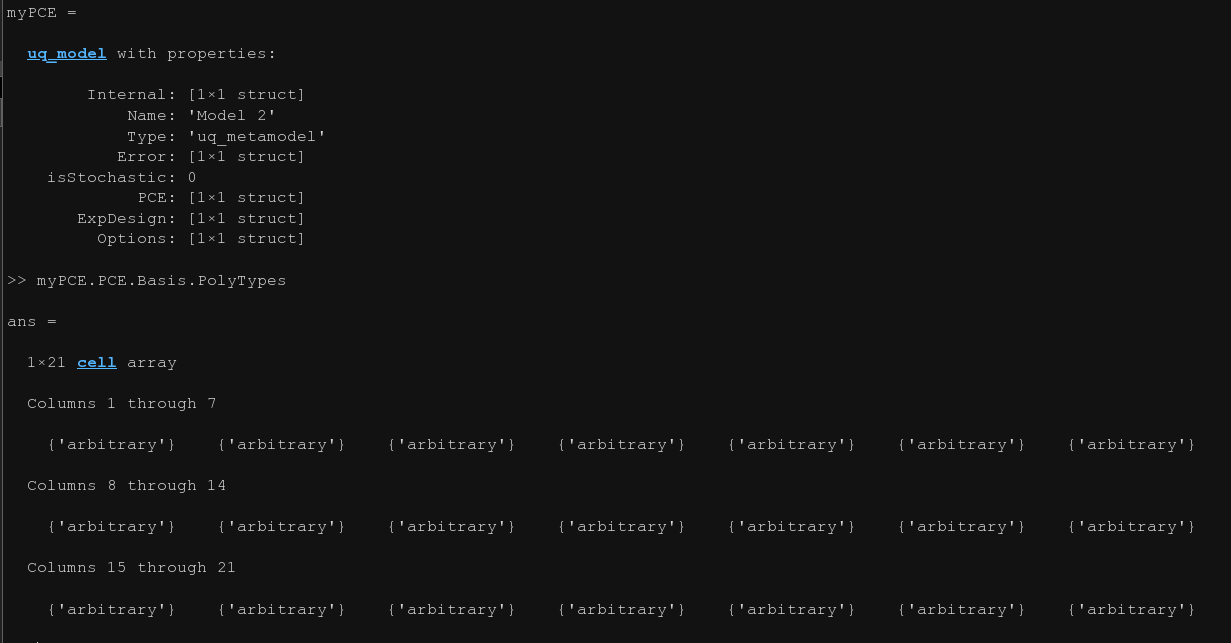Image resolution: width=1231 pixels, height=643 pixels.
Task: Click the 'Columns 1 through 7' heading
Action: 121,404
